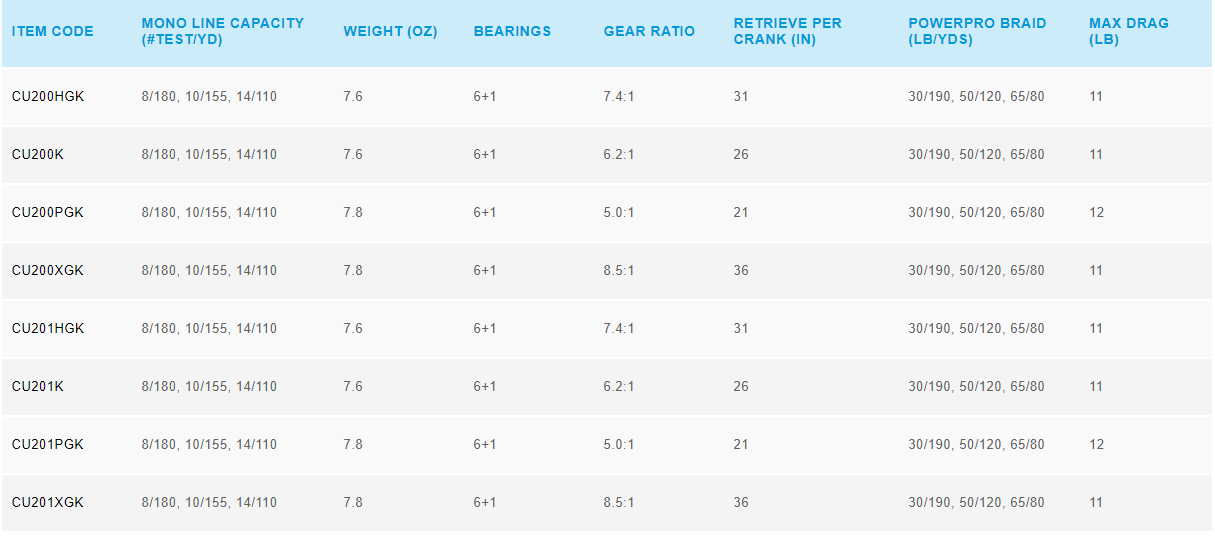Click the POWERPRO BRAID column header
The height and width of the screenshot is (542, 1215).
[977, 31]
